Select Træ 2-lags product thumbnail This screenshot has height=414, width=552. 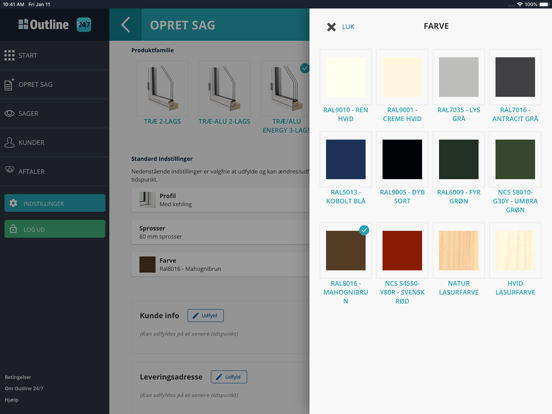click(162, 88)
